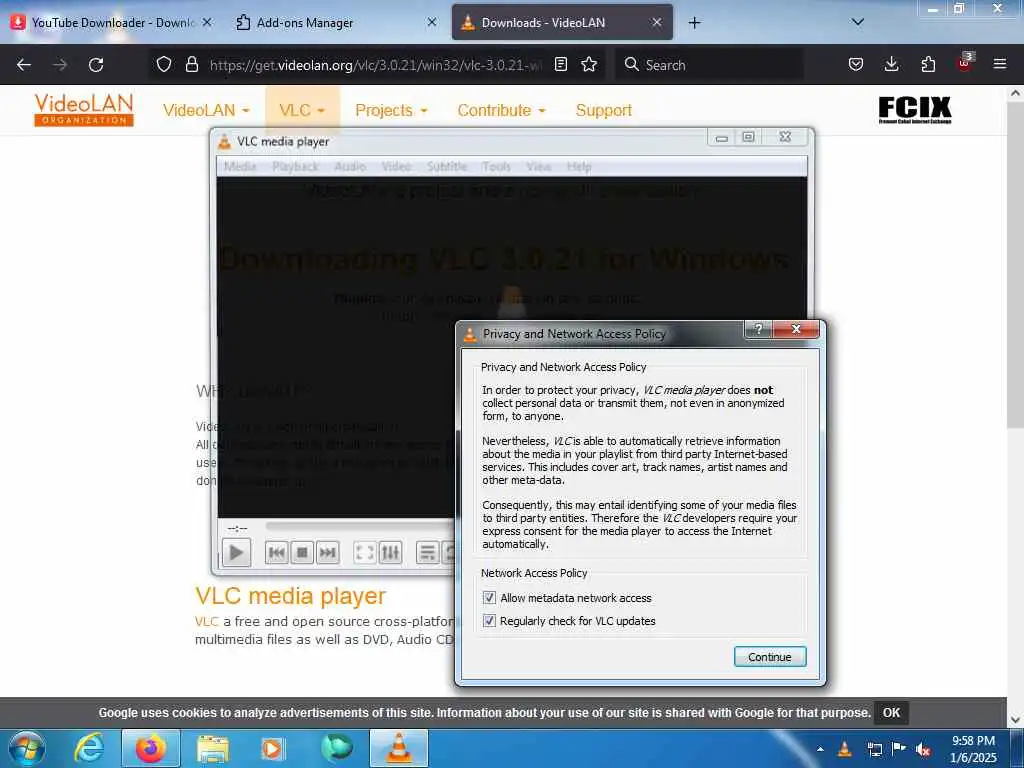Open the Playback menu in VLC
1024x768 pixels.
tap(295, 167)
